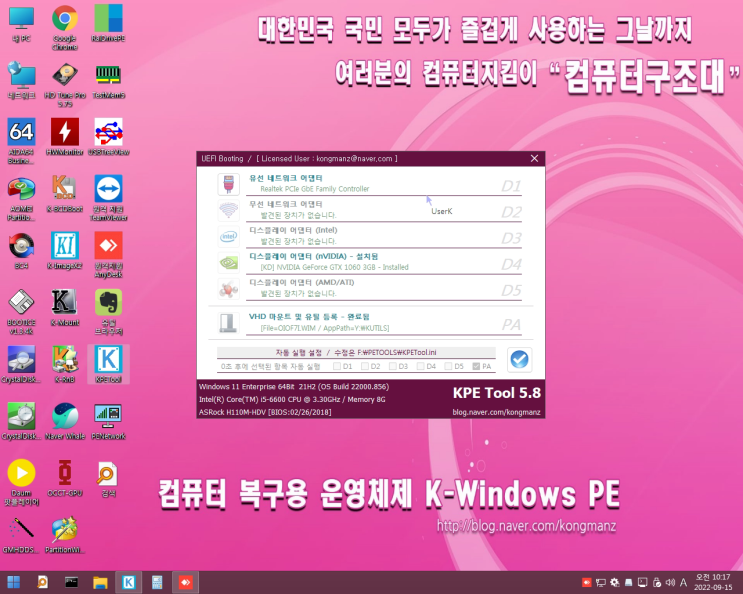Image resolution: width=743 pixels, height=594 pixels.
Task: Open AOMEI Partition desktop icon
Action: [21, 198]
